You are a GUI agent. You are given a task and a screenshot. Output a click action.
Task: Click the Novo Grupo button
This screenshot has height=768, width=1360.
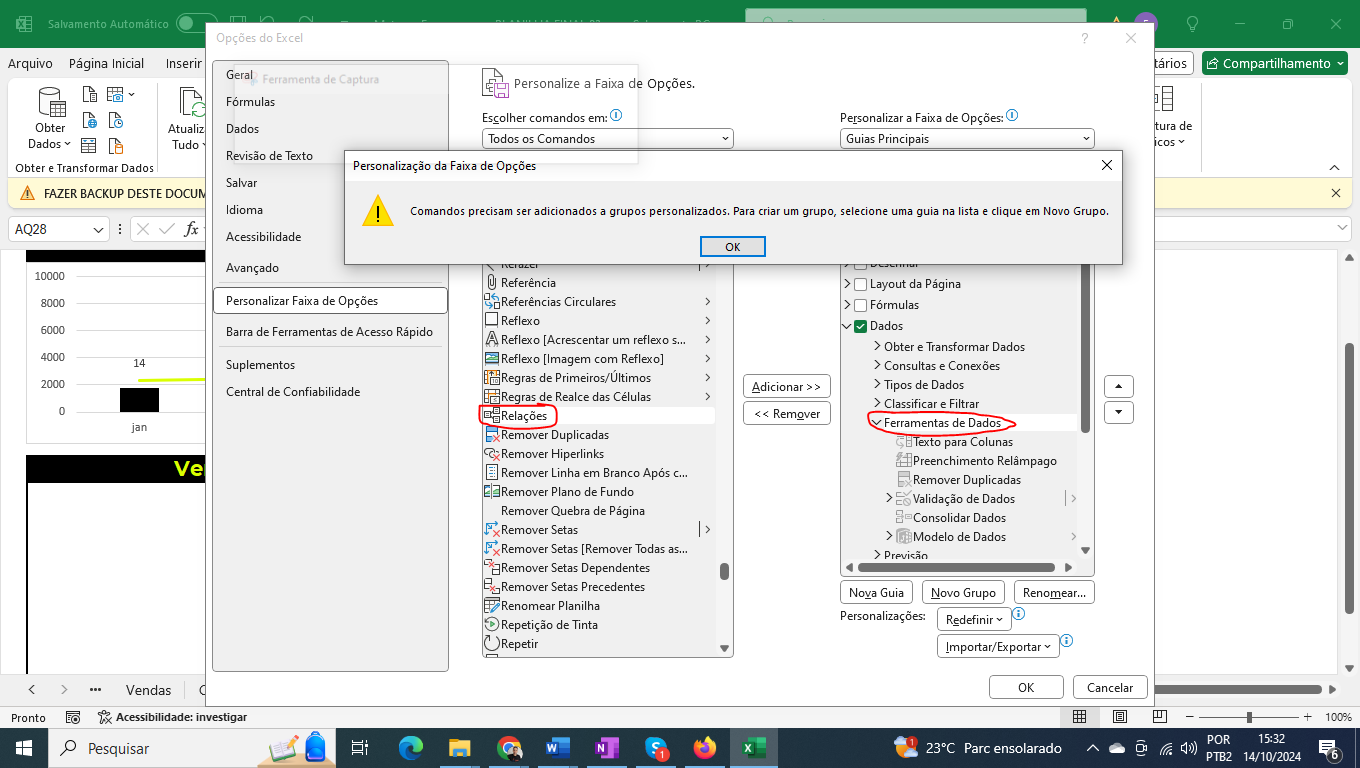pos(964,593)
